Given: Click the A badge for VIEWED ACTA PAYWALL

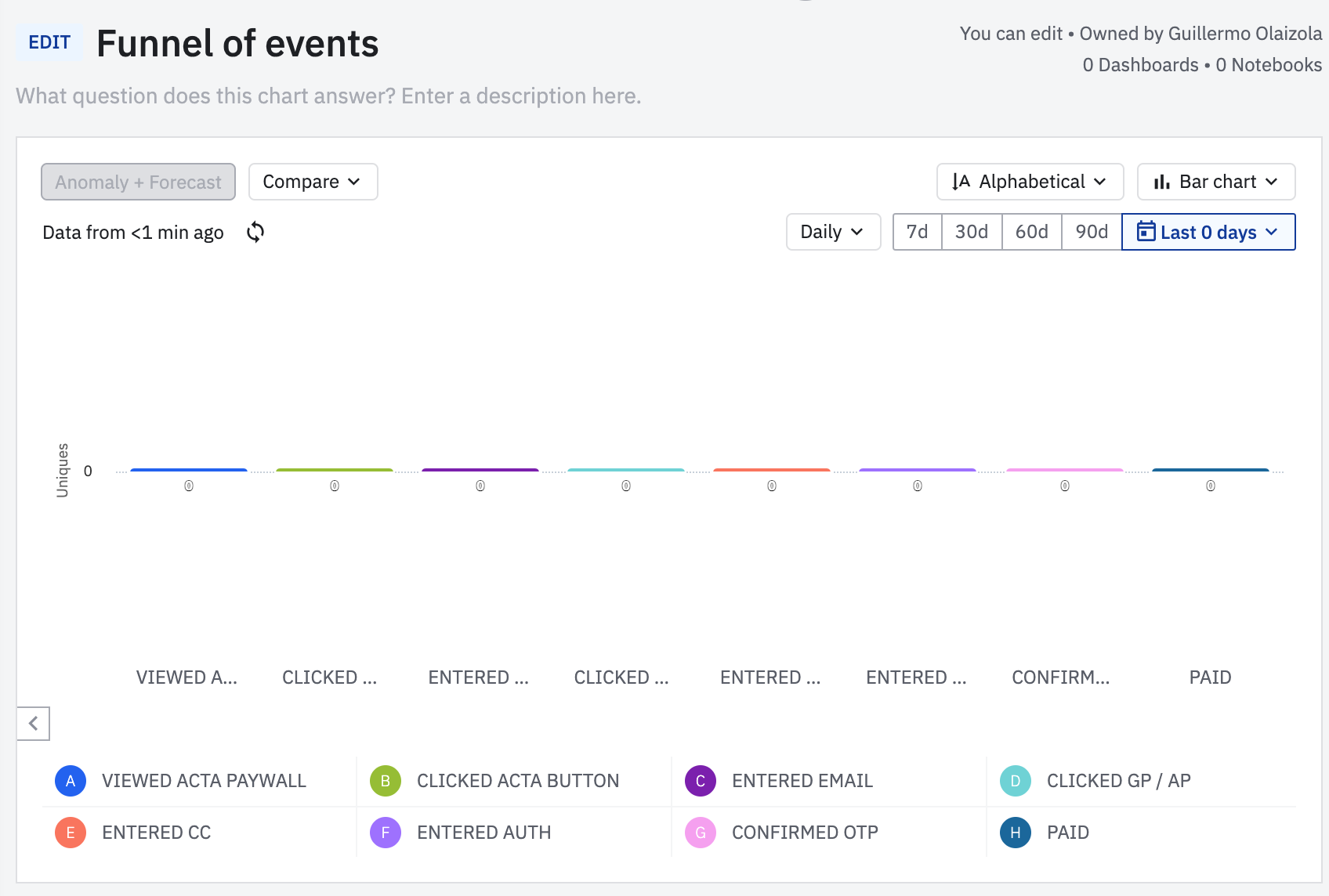Looking at the screenshot, I should tap(71, 781).
